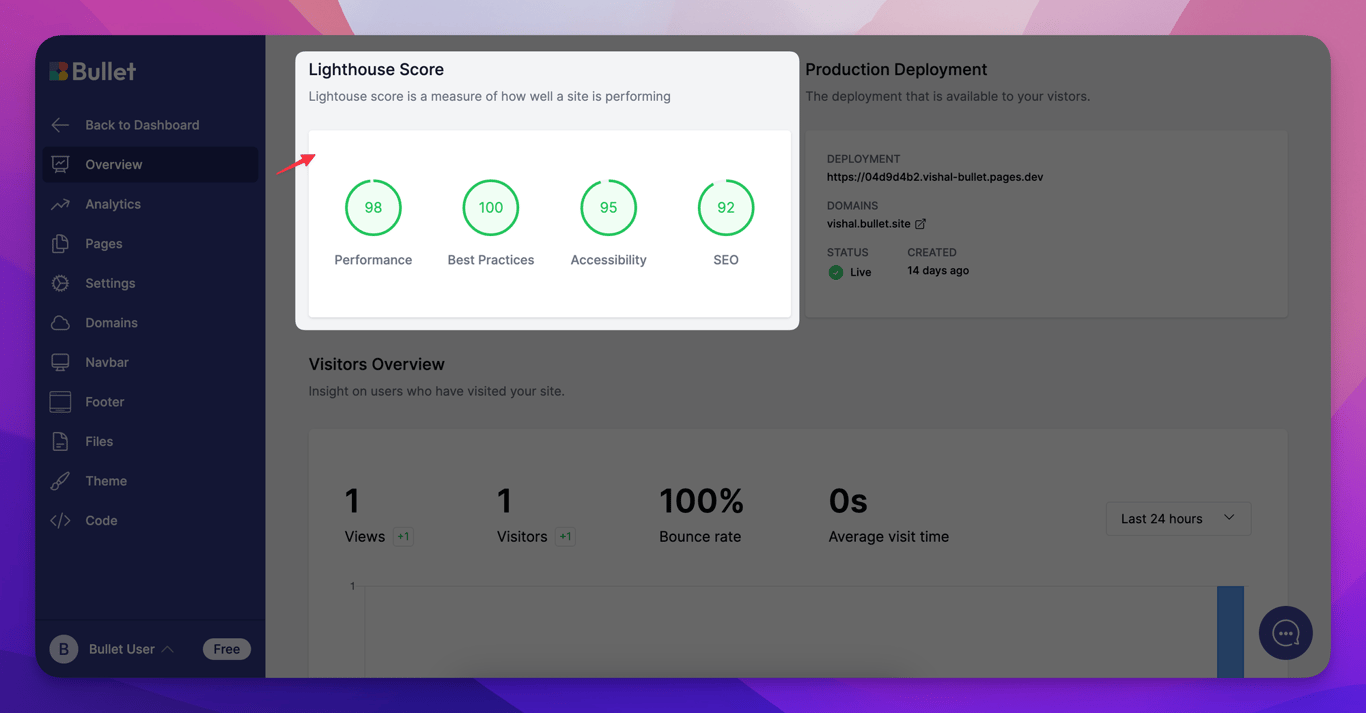Click the Files document icon
This screenshot has width=1366, height=713.
click(60, 441)
